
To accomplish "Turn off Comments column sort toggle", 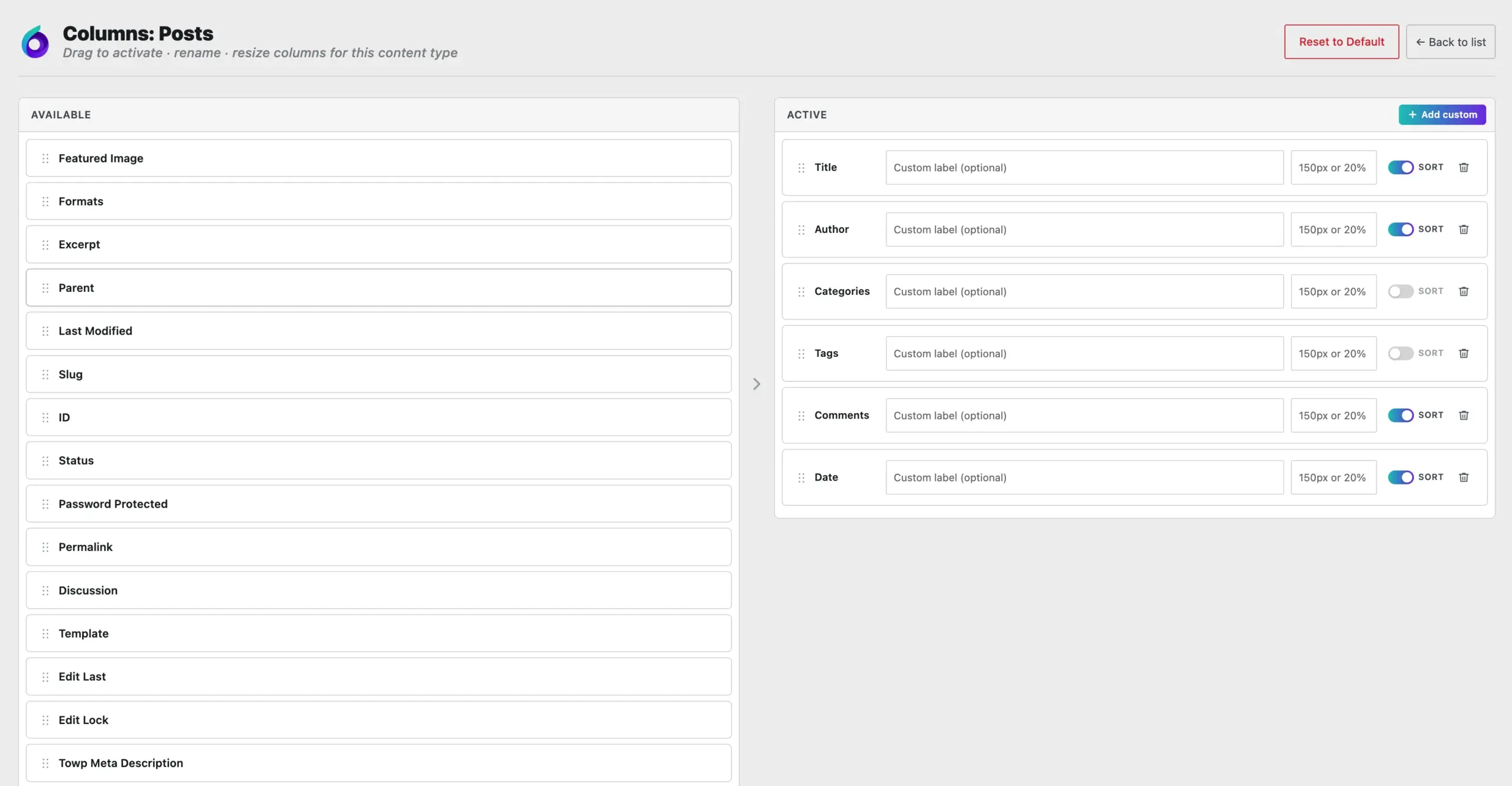I will point(1400,415).
